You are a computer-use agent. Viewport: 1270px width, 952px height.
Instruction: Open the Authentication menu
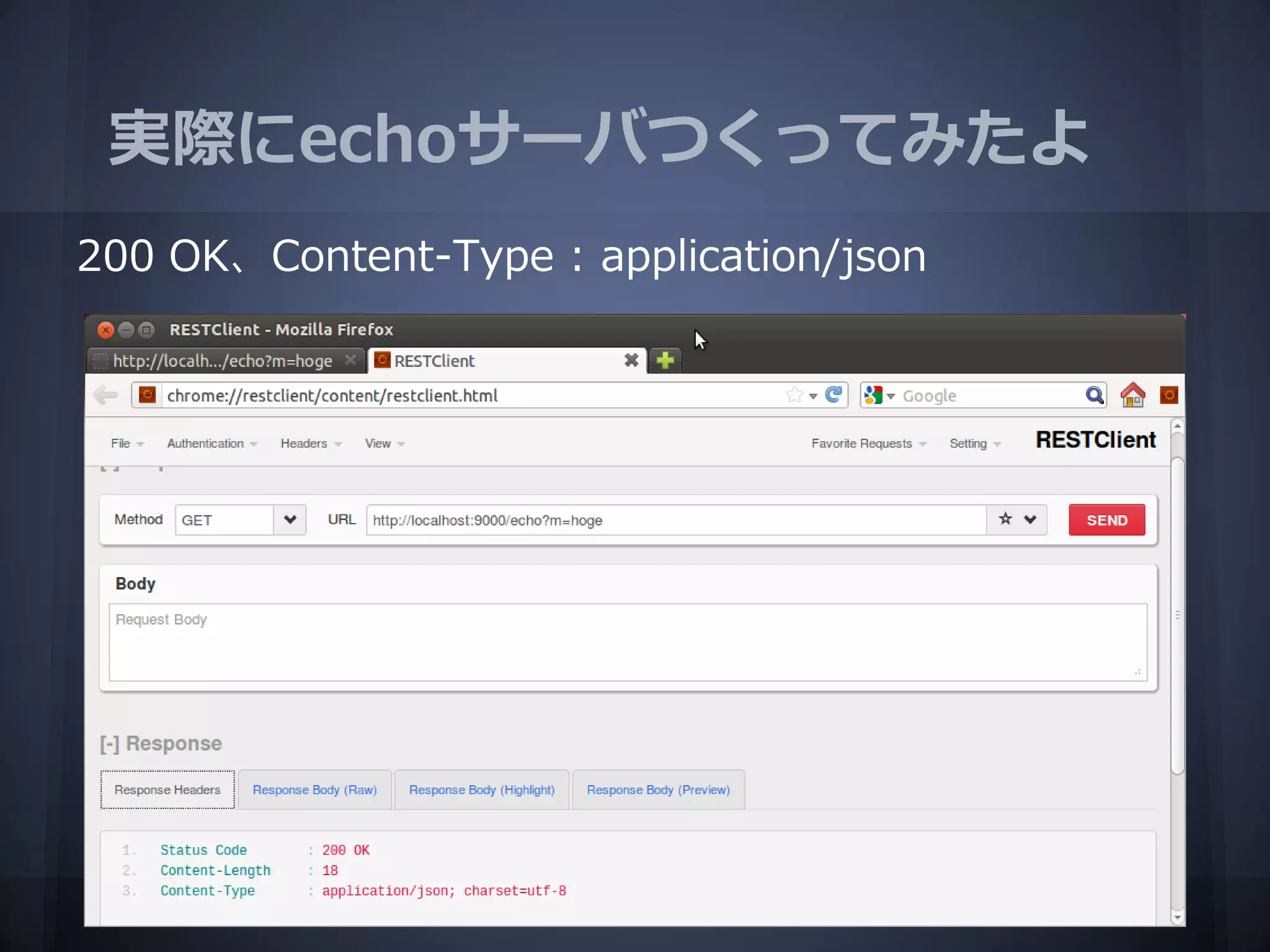tap(212, 444)
